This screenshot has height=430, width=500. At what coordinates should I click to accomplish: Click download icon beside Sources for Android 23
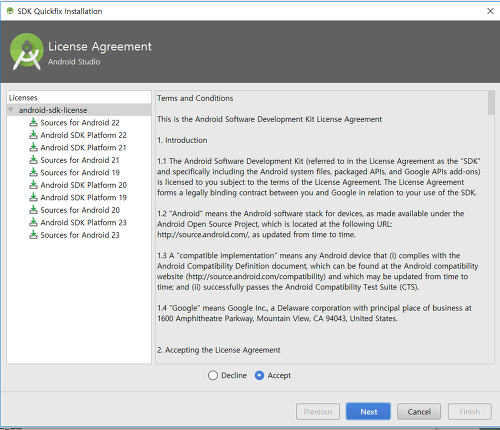pyautogui.click(x=33, y=235)
